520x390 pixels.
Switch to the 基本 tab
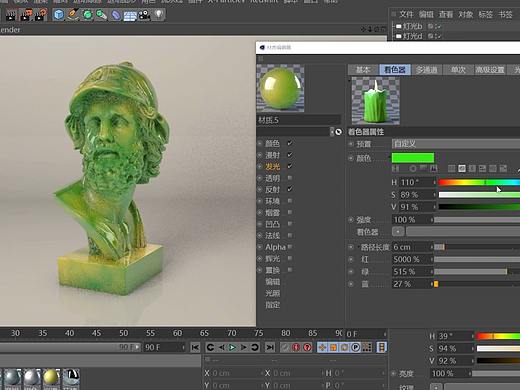pyautogui.click(x=363, y=70)
